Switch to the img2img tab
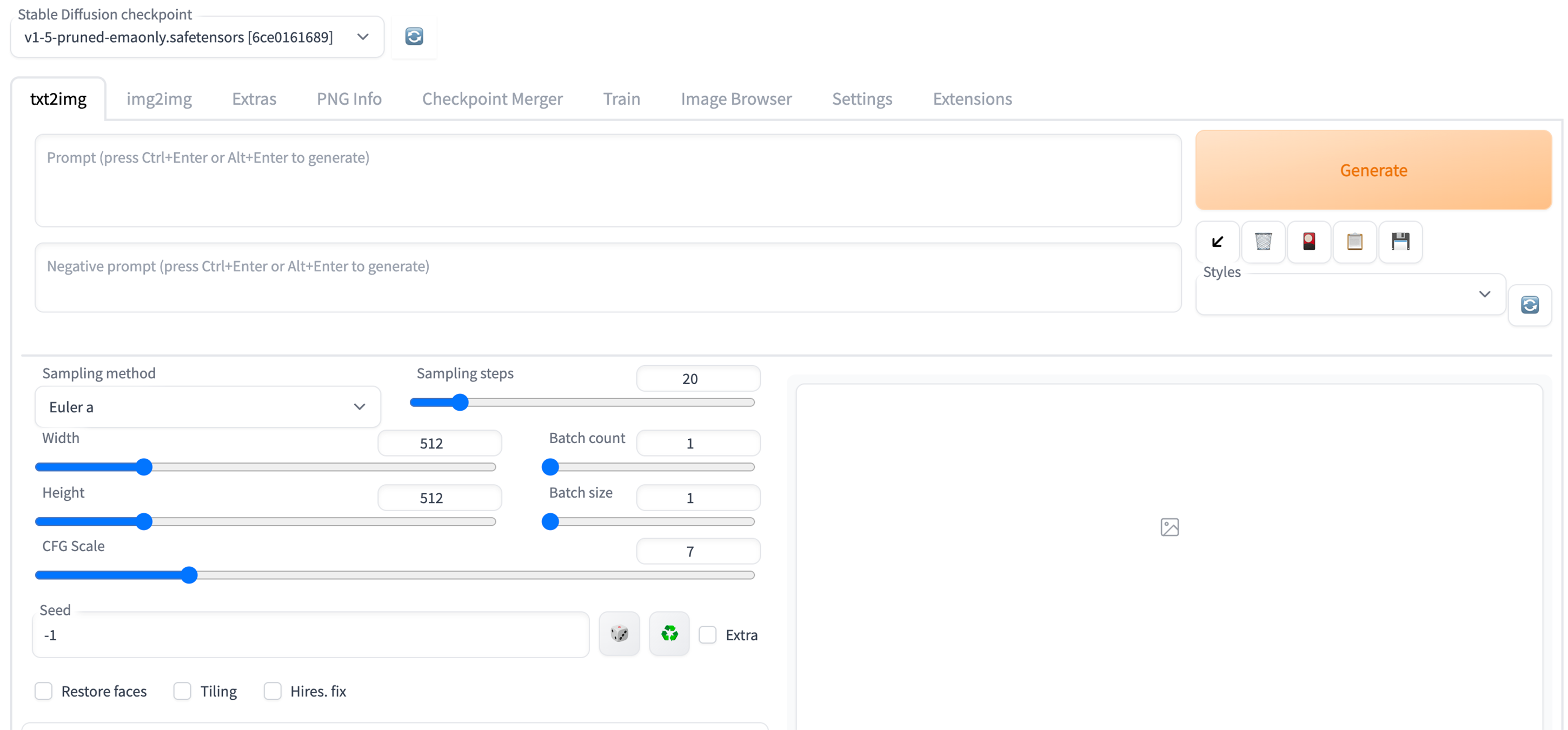This screenshot has height=730, width=1568. click(159, 98)
